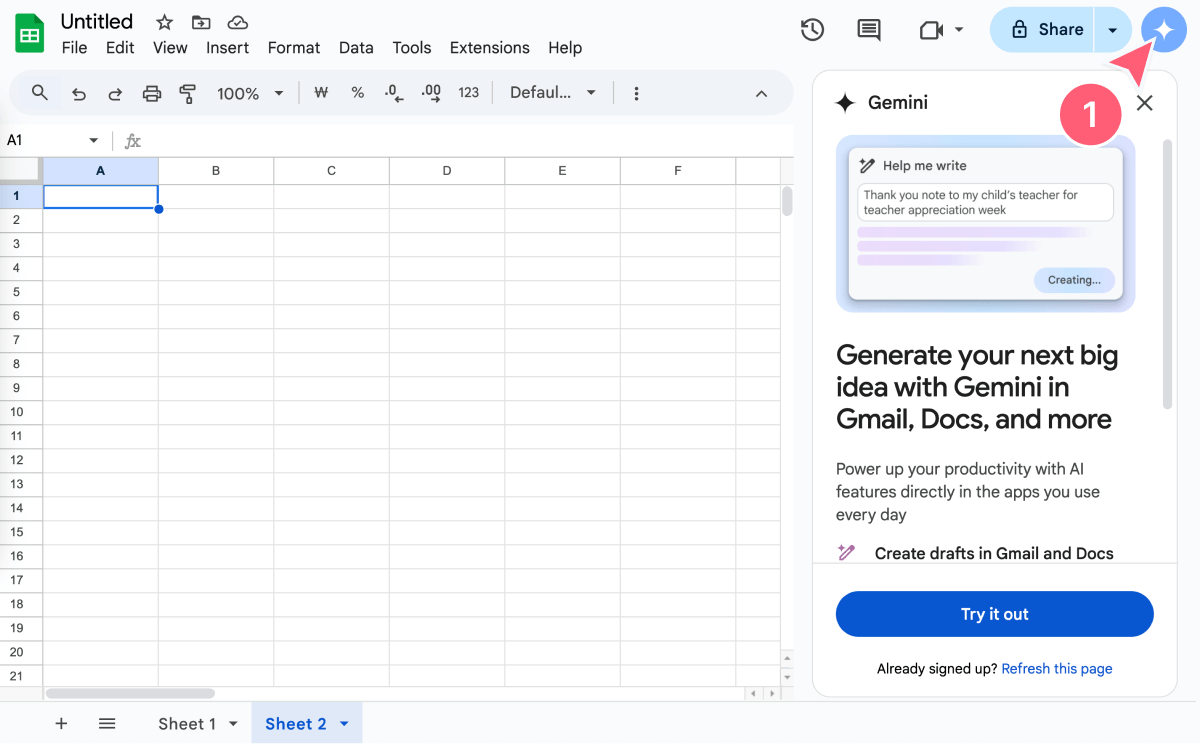1200x750 pixels.
Task: Switch to the Sheet 1 tab
Action: 187,724
